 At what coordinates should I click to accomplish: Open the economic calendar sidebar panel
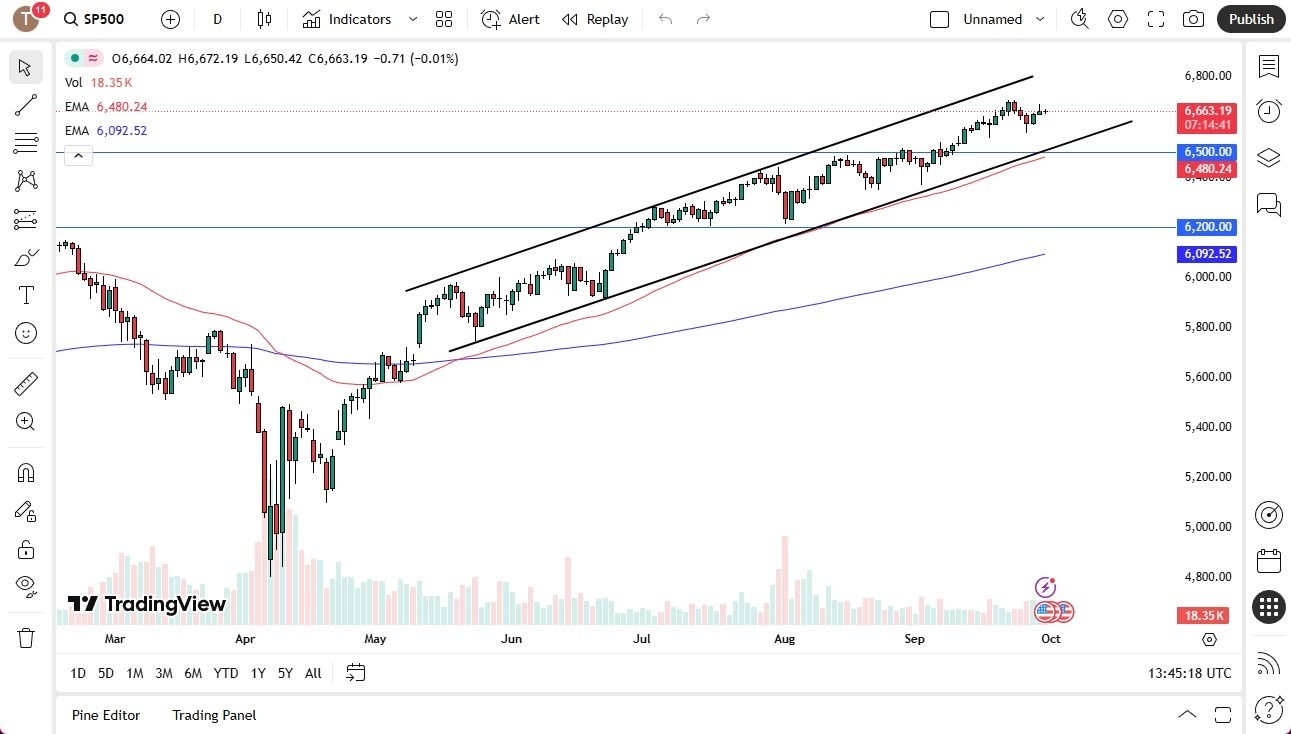point(1268,561)
